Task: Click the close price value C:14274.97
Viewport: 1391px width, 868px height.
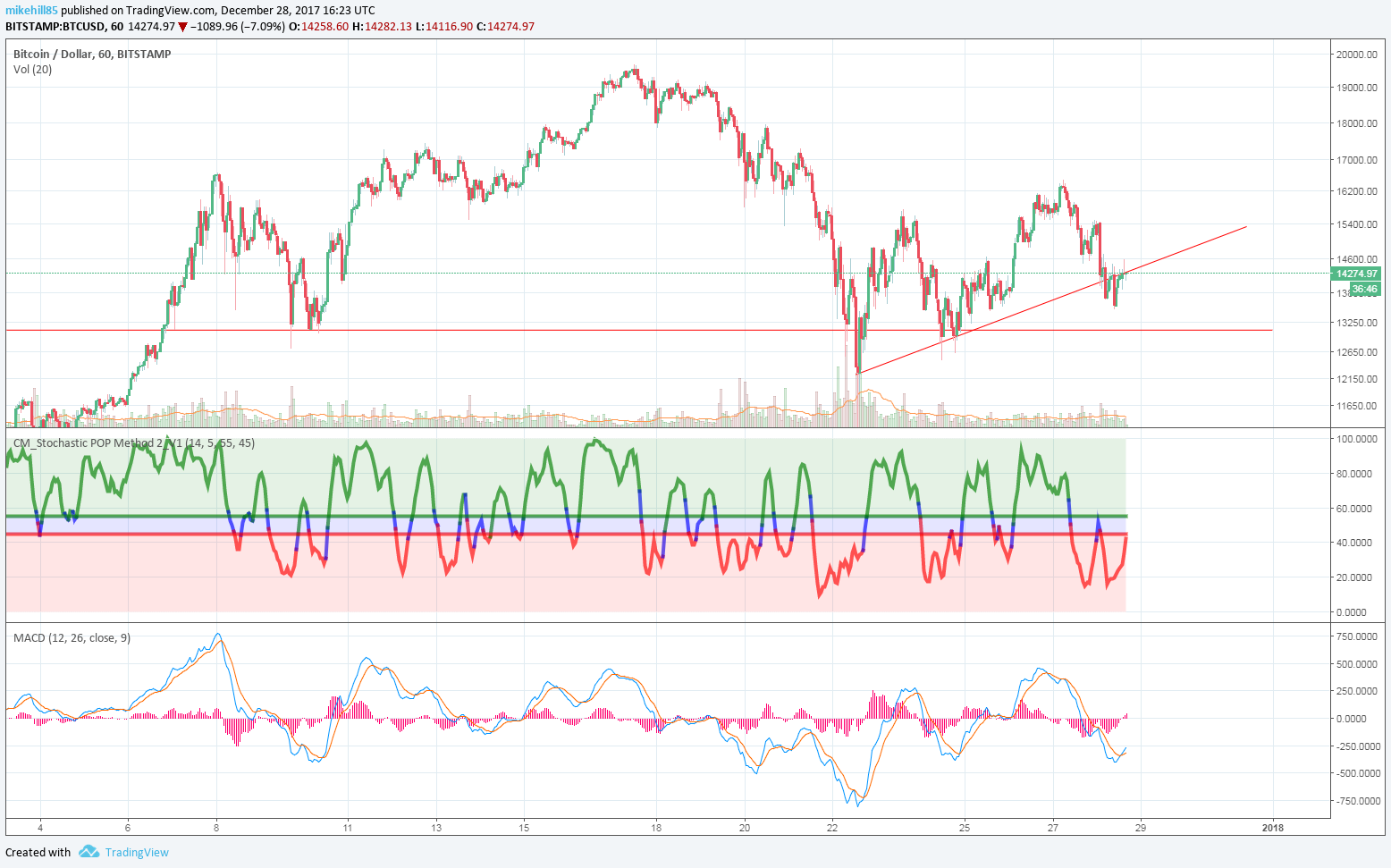Action: point(505,27)
